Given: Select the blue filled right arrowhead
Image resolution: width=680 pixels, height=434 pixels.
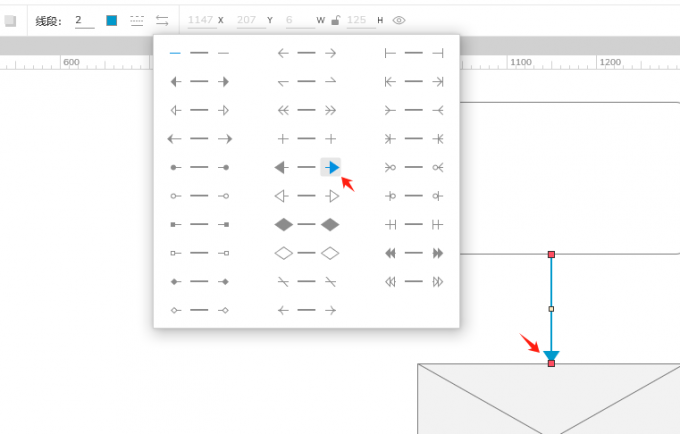Looking at the screenshot, I should point(331,167).
